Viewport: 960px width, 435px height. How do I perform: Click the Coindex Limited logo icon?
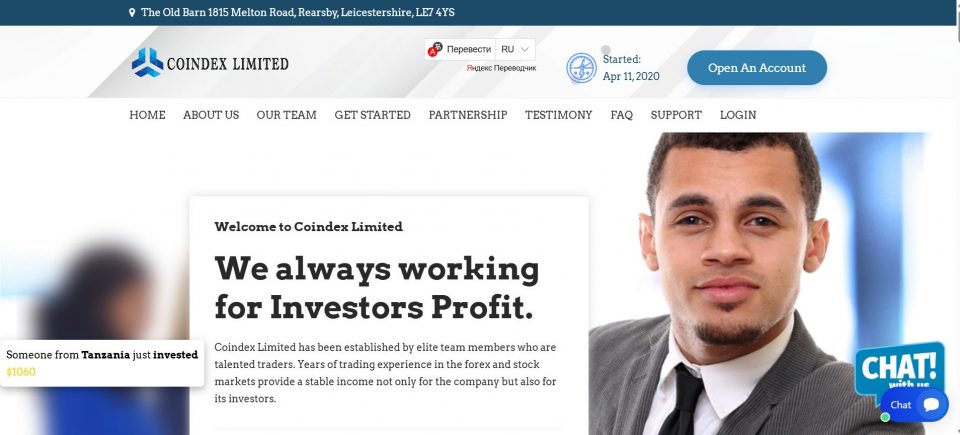point(147,63)
